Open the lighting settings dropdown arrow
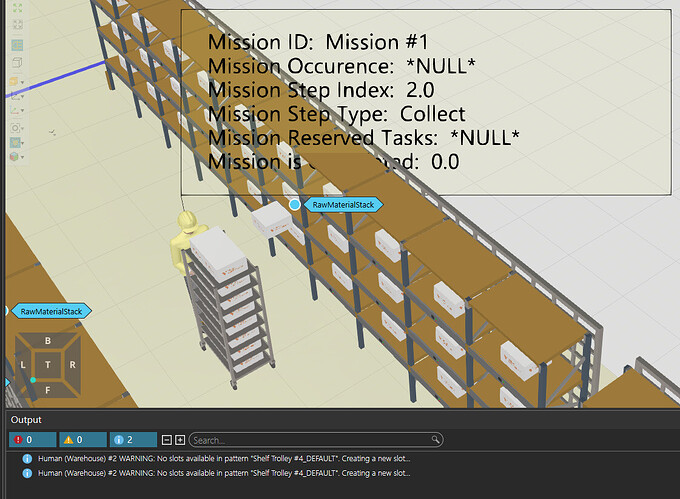Viewport: 680px width, 499px height. pyautogui.click(x=22, y=143)
